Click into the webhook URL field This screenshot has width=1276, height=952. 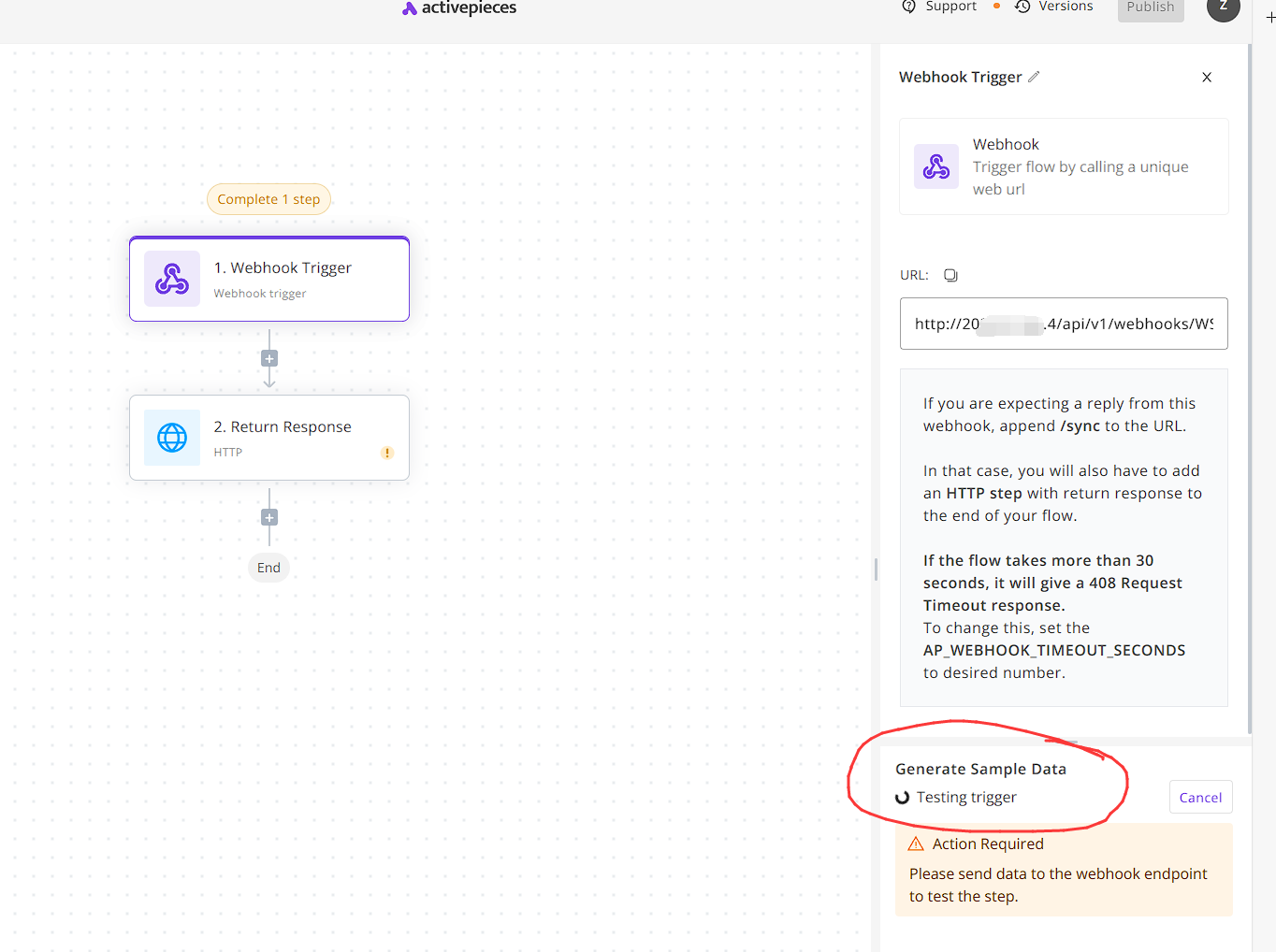coord(1064,324)
